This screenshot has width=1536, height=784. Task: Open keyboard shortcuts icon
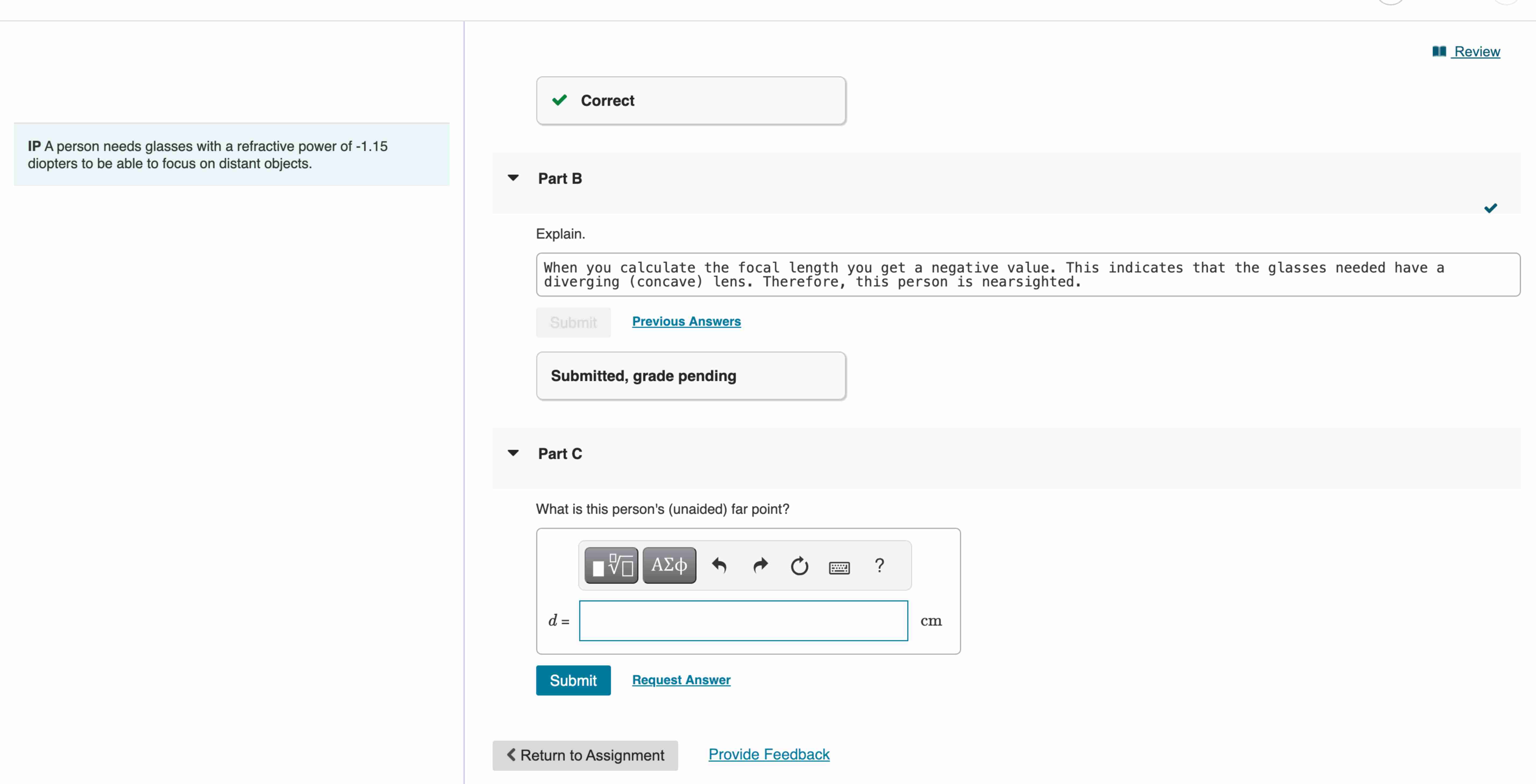click(839, 567)
